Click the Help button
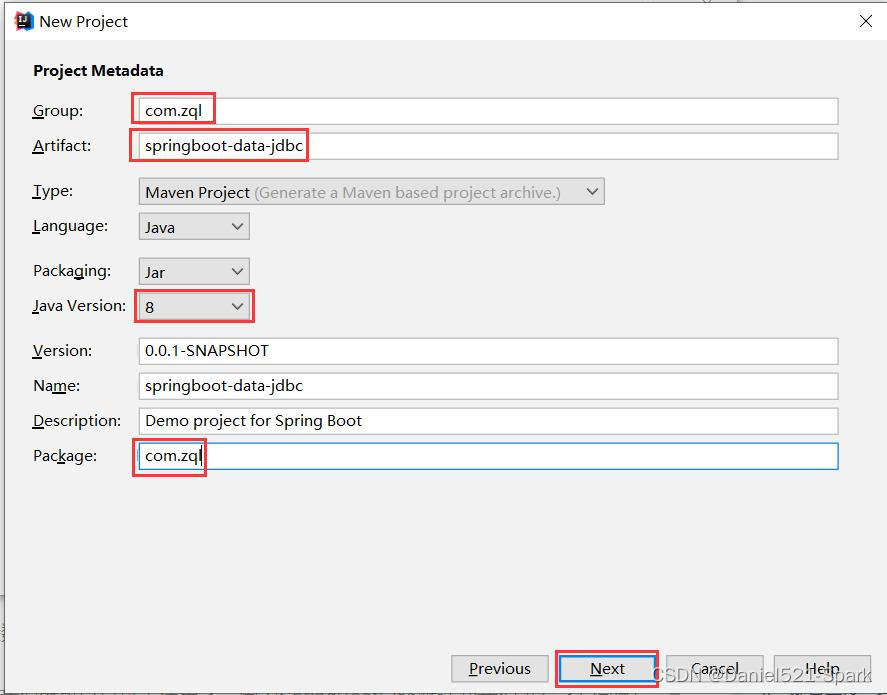 pyautogui.click(x=822, y=669)
